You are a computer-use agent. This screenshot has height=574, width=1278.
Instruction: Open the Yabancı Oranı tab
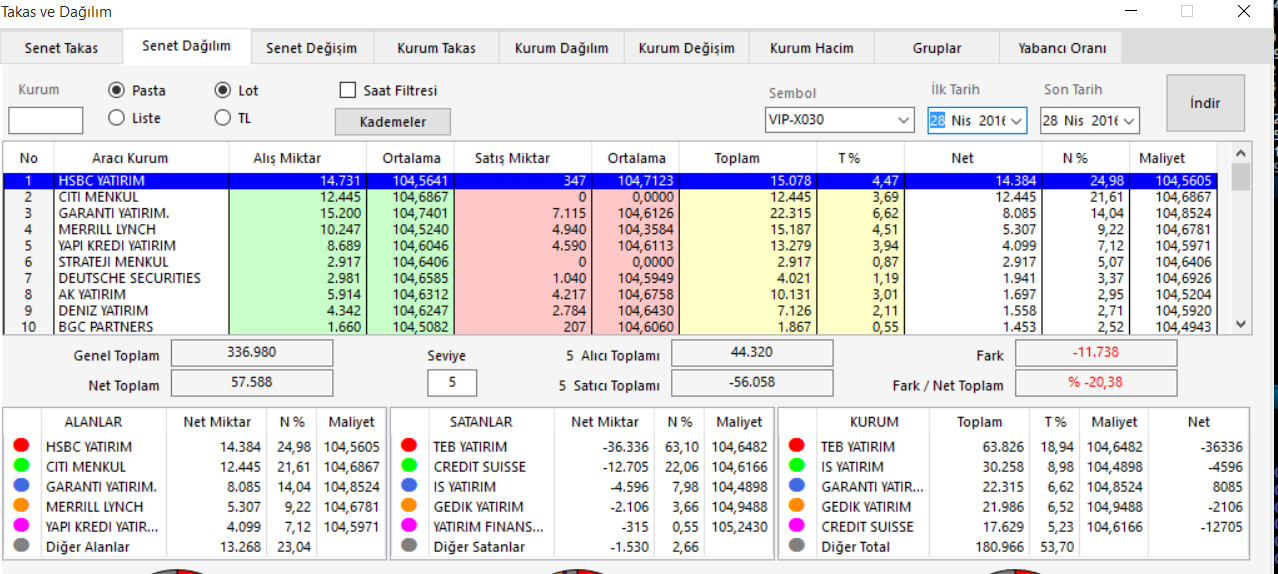click(x=1061, y=48)
